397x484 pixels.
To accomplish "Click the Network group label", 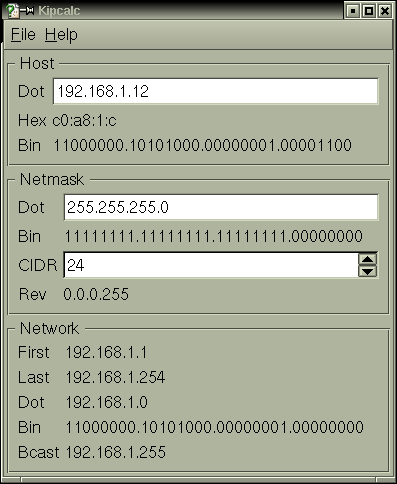I will (x=49, y=328).
